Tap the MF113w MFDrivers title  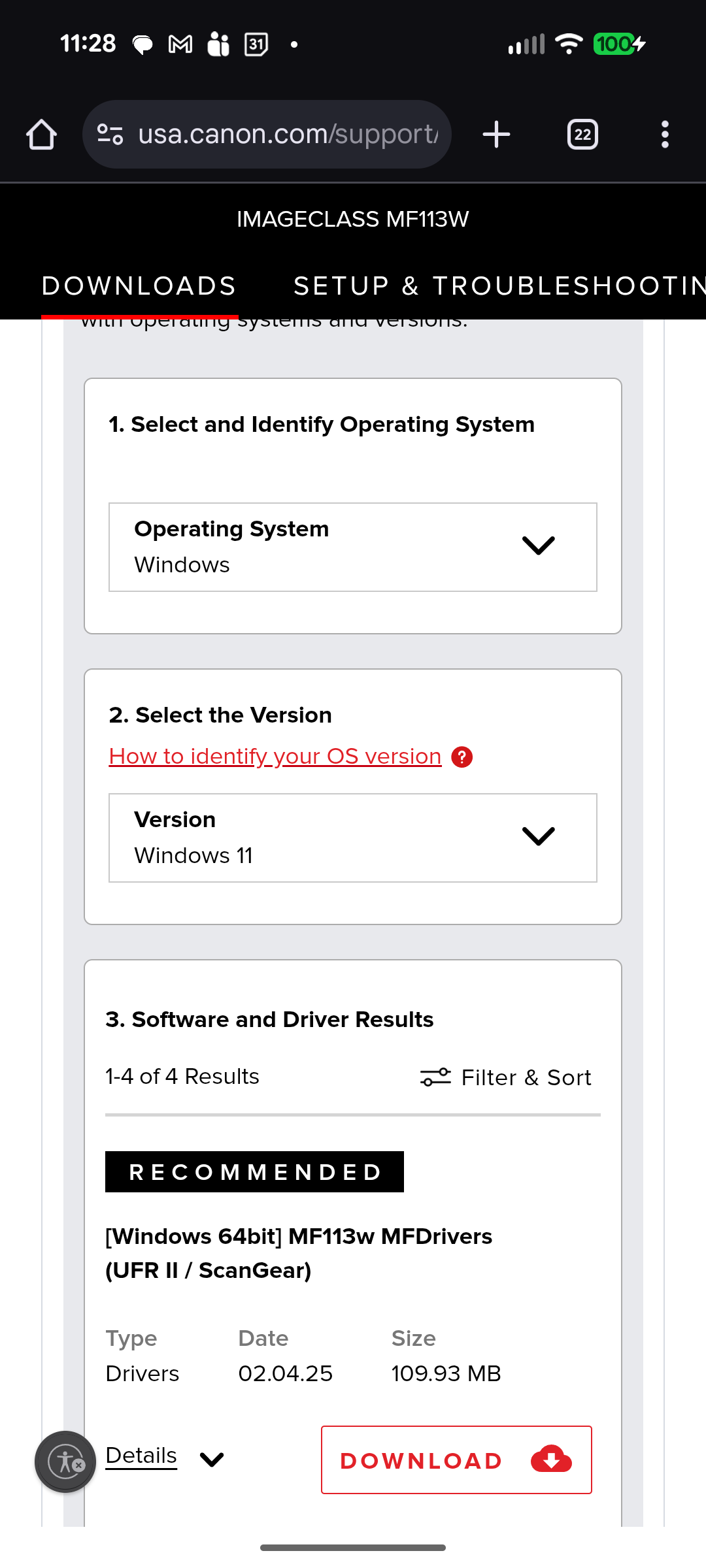(x=299, y=1253)
